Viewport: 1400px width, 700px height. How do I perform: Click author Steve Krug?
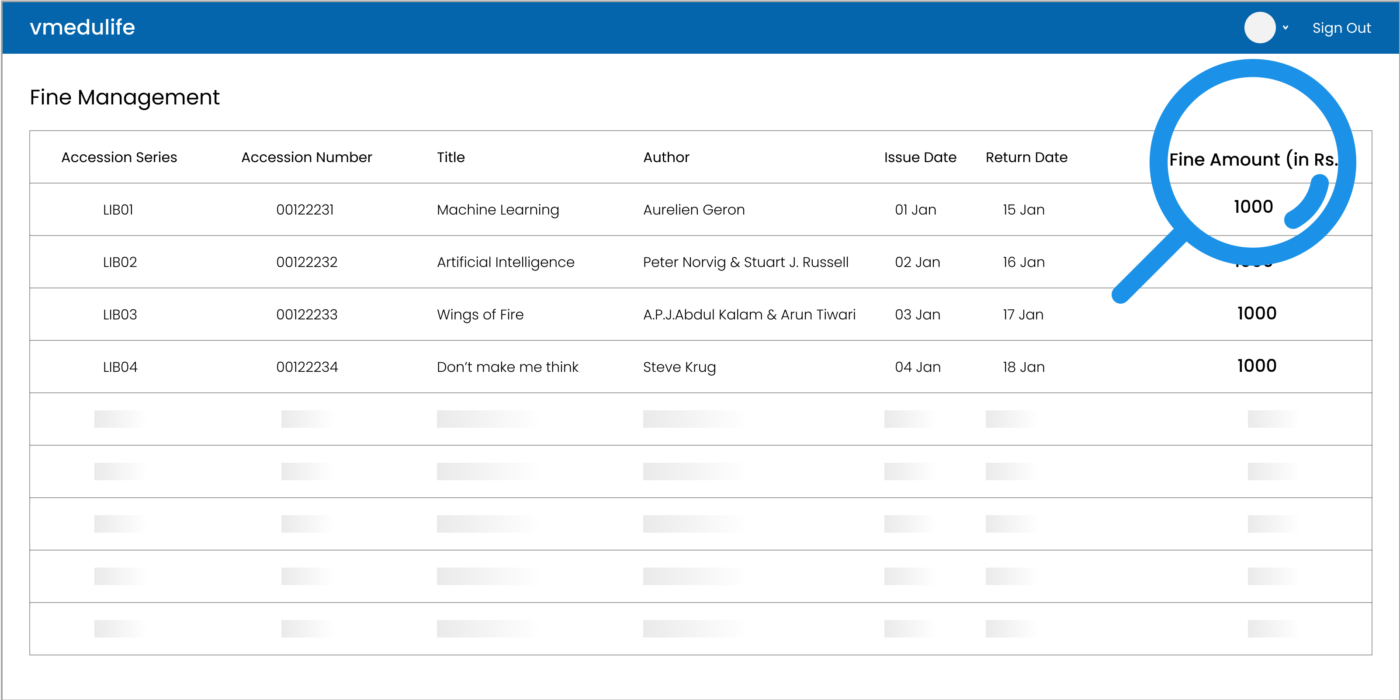tap(679, 367)
